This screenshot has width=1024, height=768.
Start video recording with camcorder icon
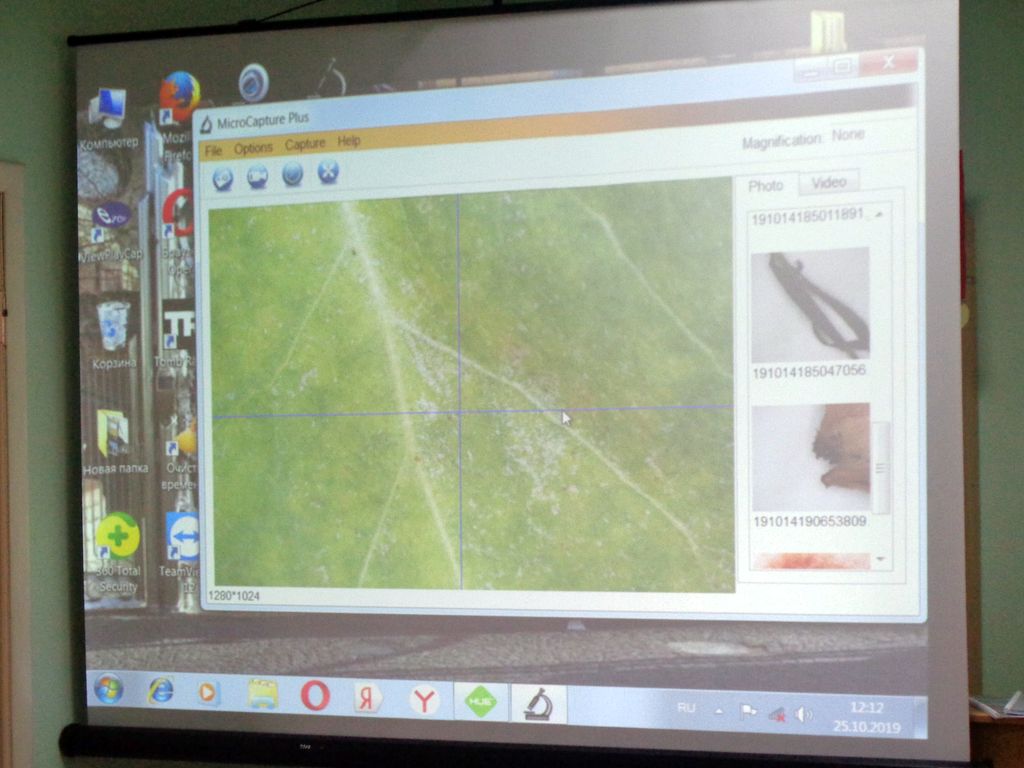coord(257,176)
